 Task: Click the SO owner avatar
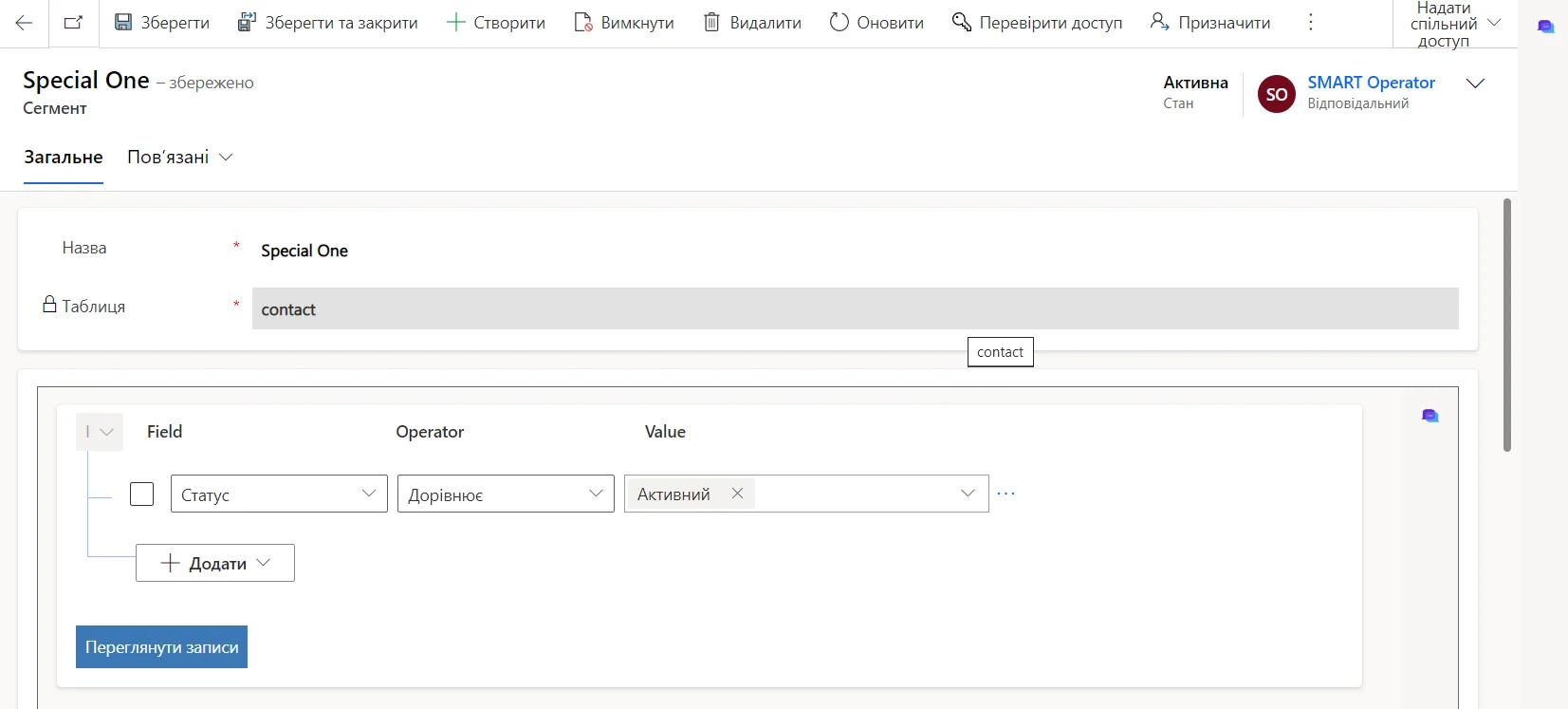[1277, 94]
